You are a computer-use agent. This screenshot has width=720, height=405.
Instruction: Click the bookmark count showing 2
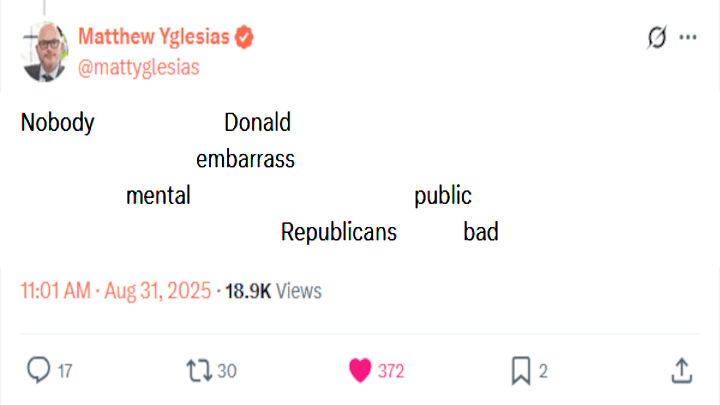pos(544,372)
